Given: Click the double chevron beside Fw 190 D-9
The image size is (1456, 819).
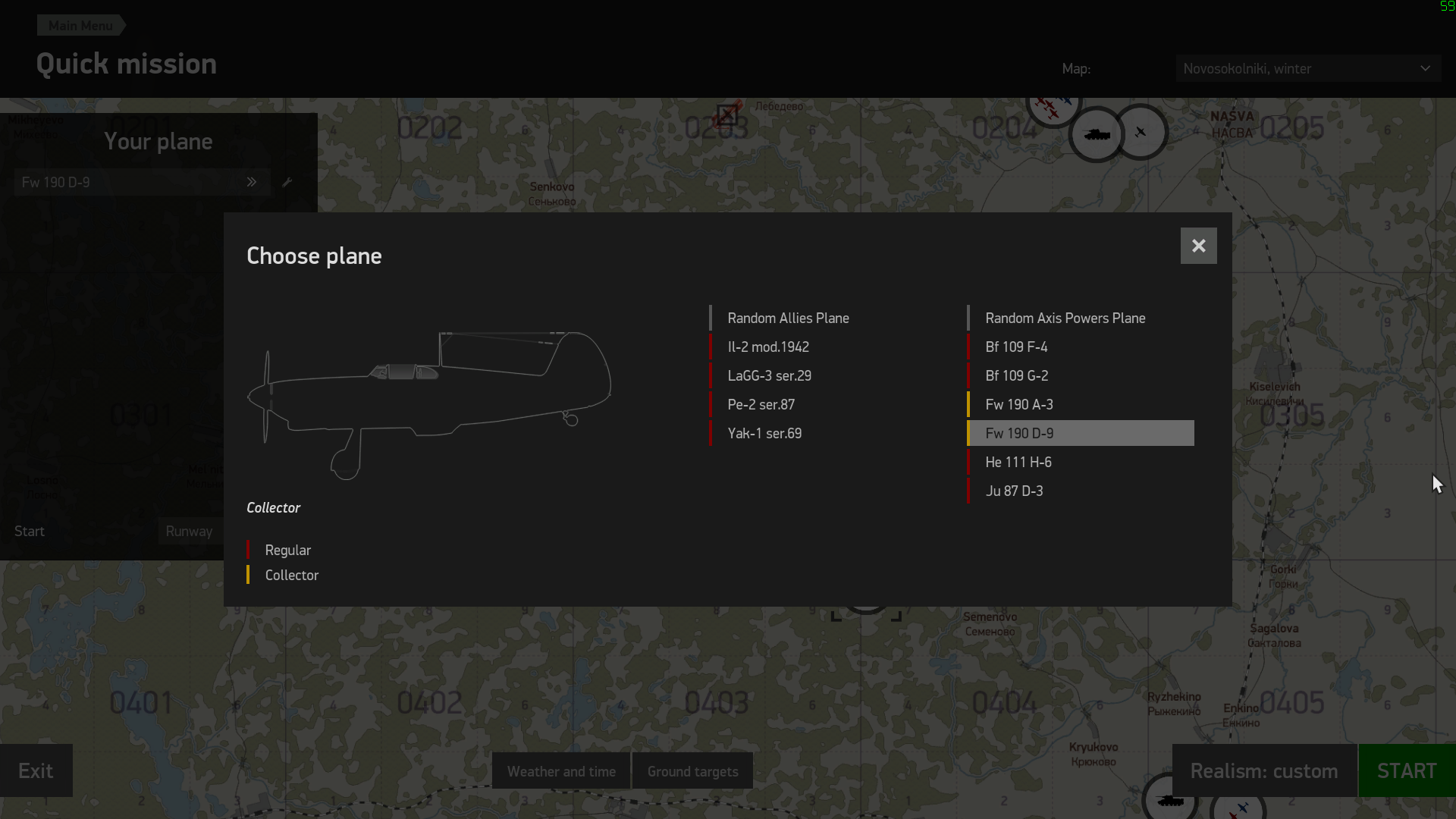Looking at the screenshot, I should [x=252, y=182].
